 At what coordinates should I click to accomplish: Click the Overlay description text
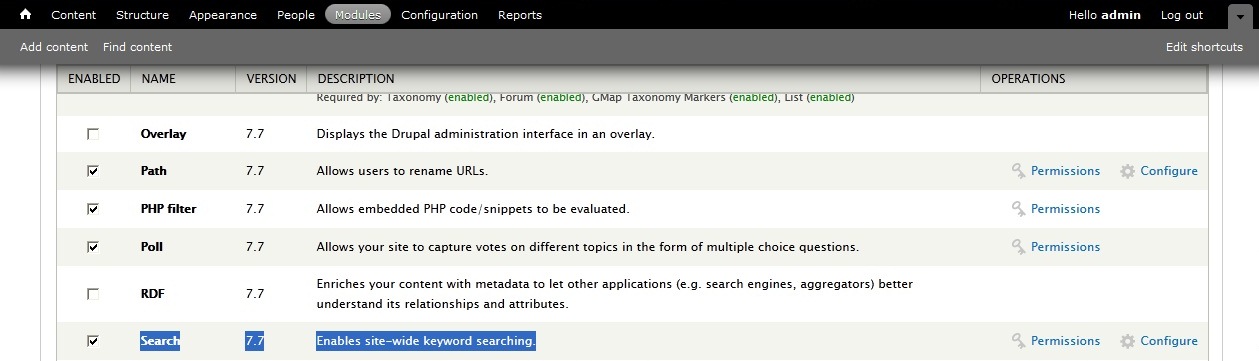click(x=486, y=134)
